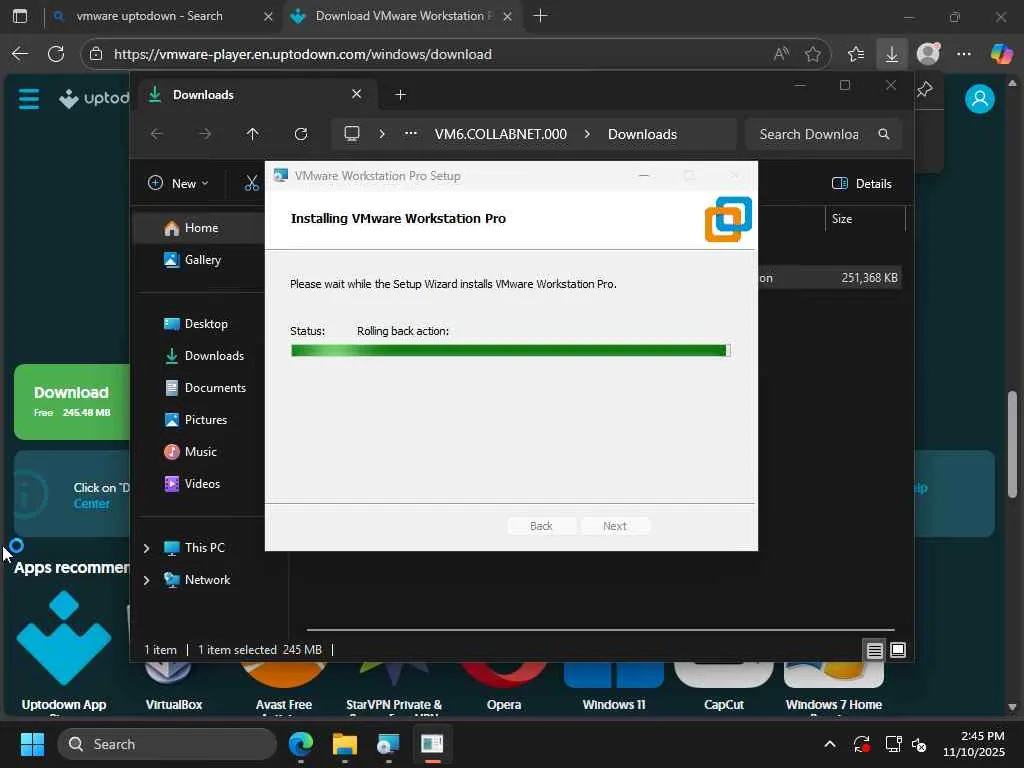Viewport: 1024px width, 768px height.
Task: Click the green Download button on Uptodown
Action: 72,402
